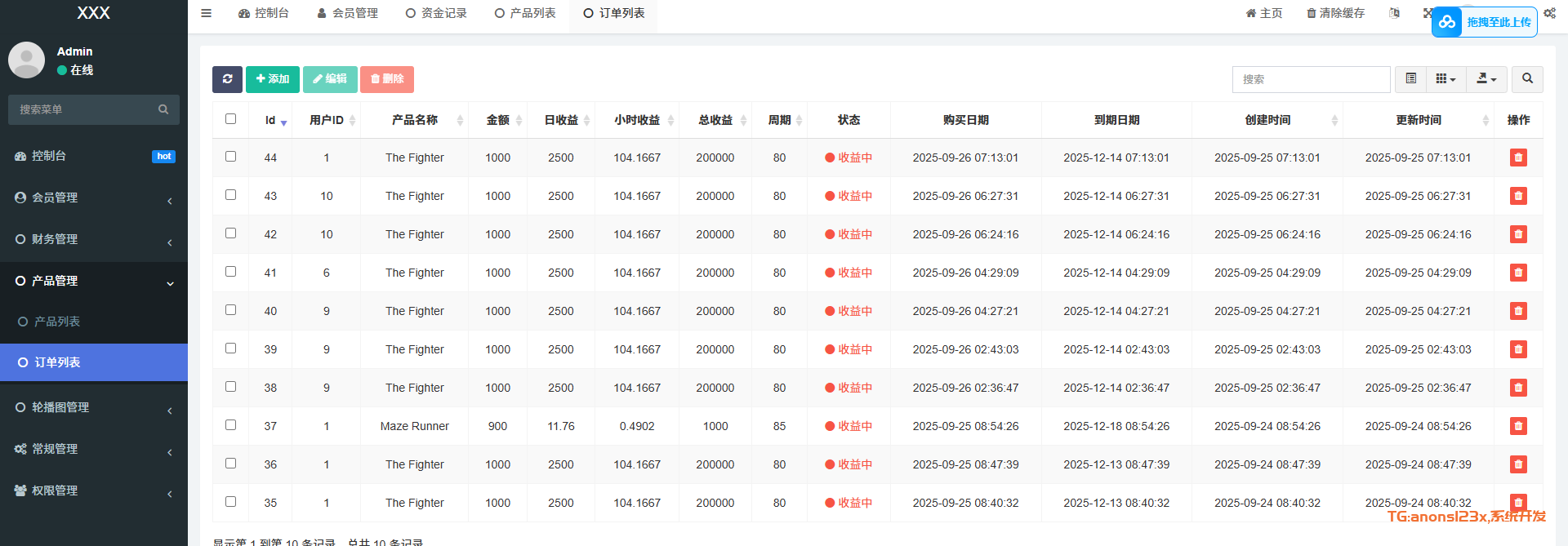Select checkbox for order Id 43
This screenshot has width=1568, height=546.
click(231, 195)
